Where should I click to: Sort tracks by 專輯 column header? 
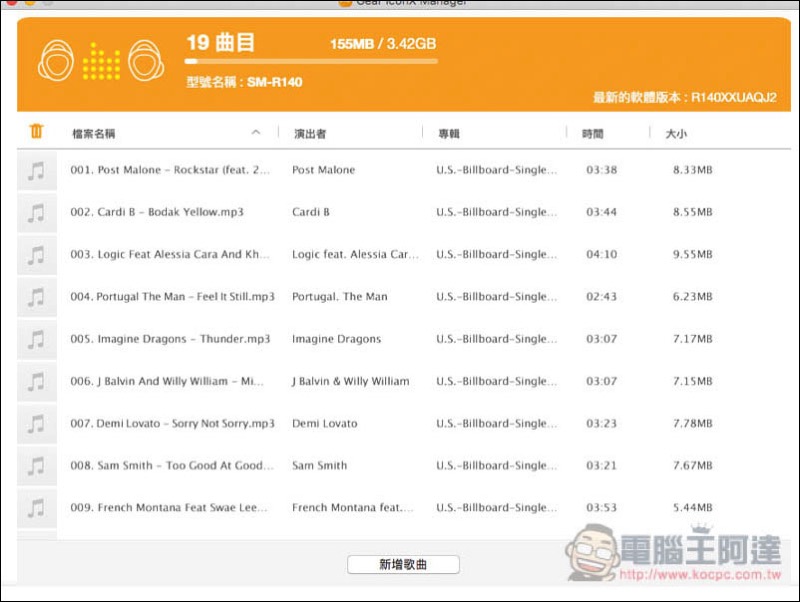tap(449, 133)
